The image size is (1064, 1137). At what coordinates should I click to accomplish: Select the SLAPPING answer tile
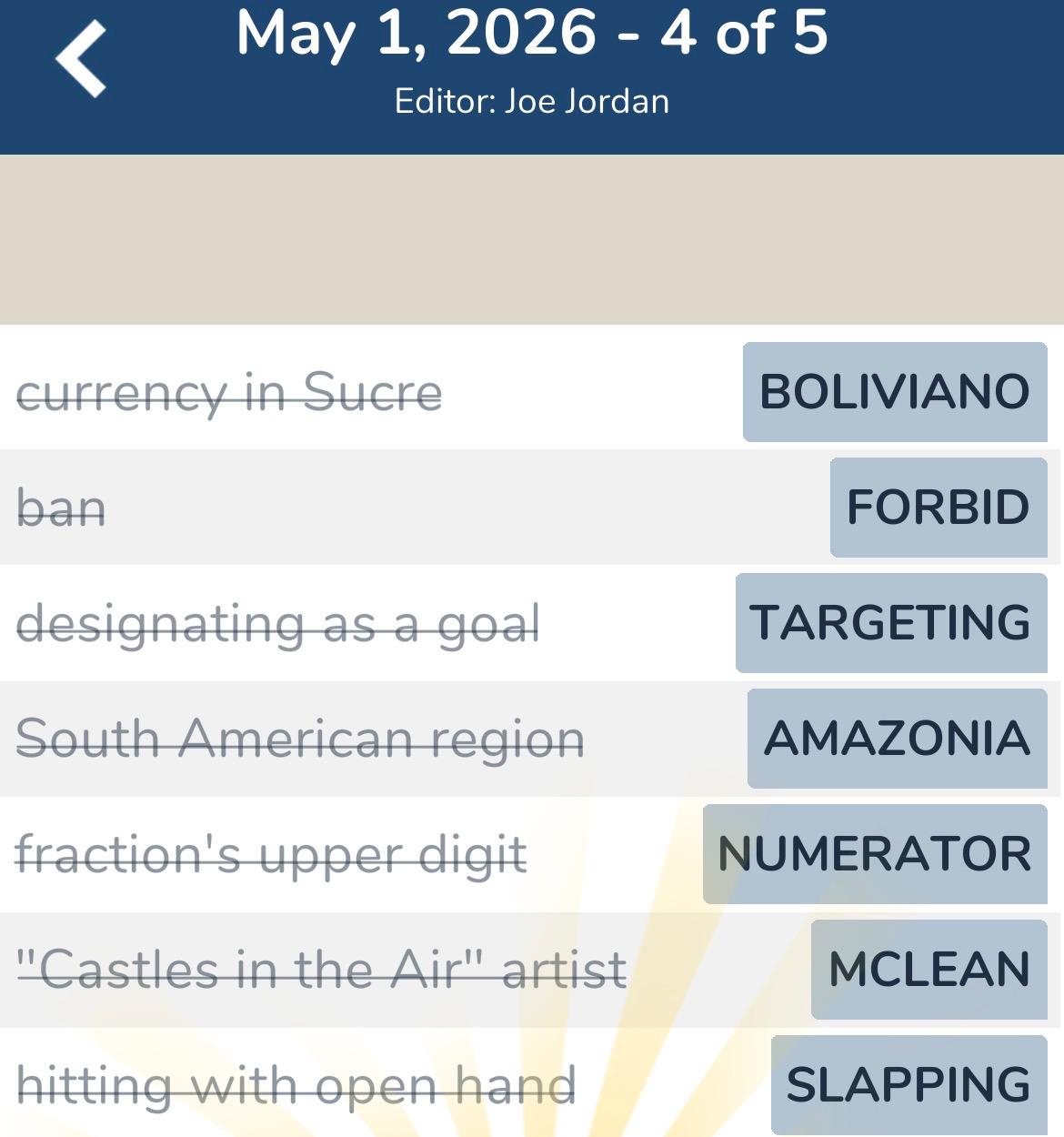(x=908, y=1085)
